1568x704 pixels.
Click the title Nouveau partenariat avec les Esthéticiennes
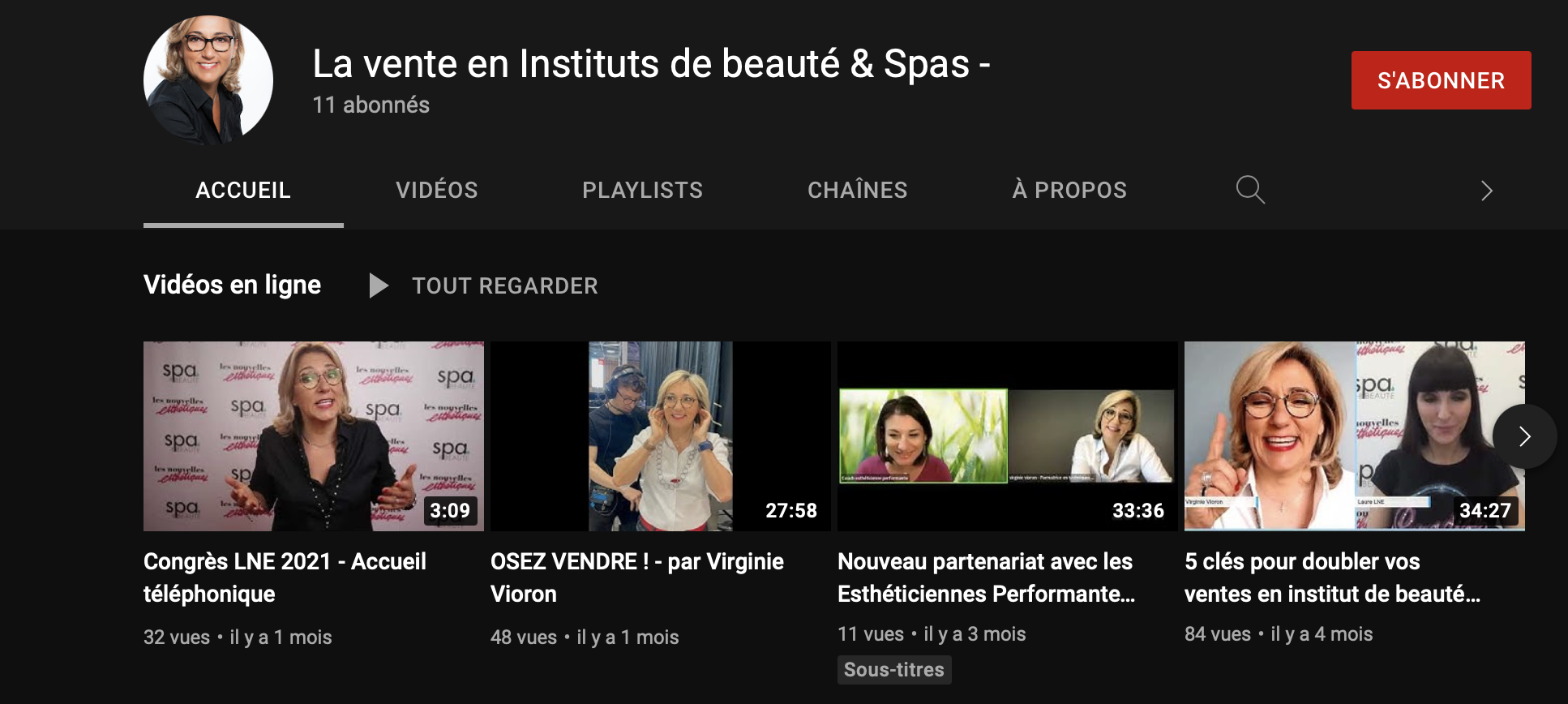coord(987,577)
